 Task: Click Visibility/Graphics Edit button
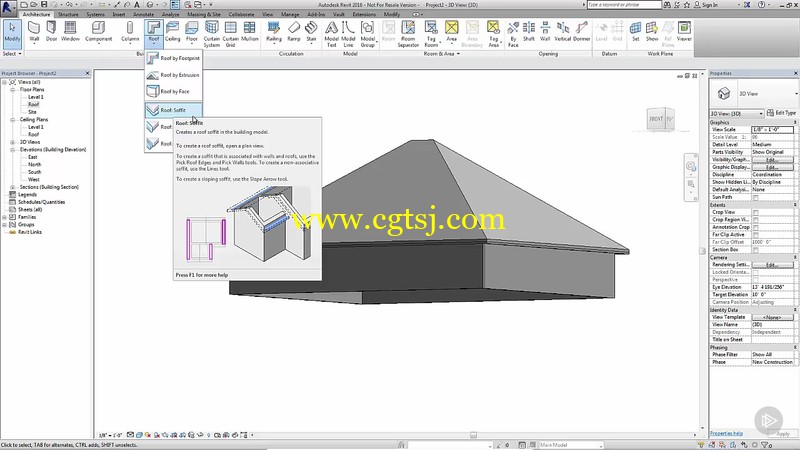click(x=772, y=160)
